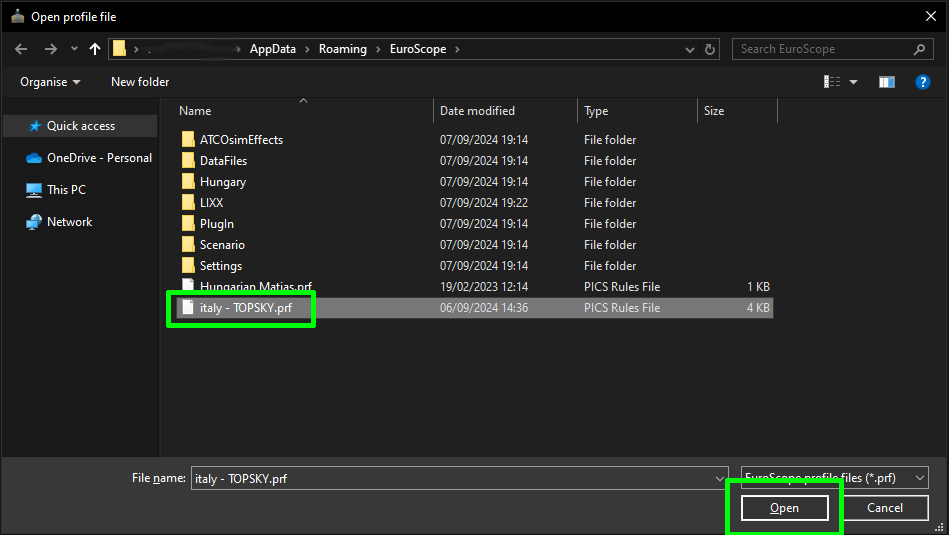Expand the File name history dropdown
949x535 pixels.
(x=717, y=478)
